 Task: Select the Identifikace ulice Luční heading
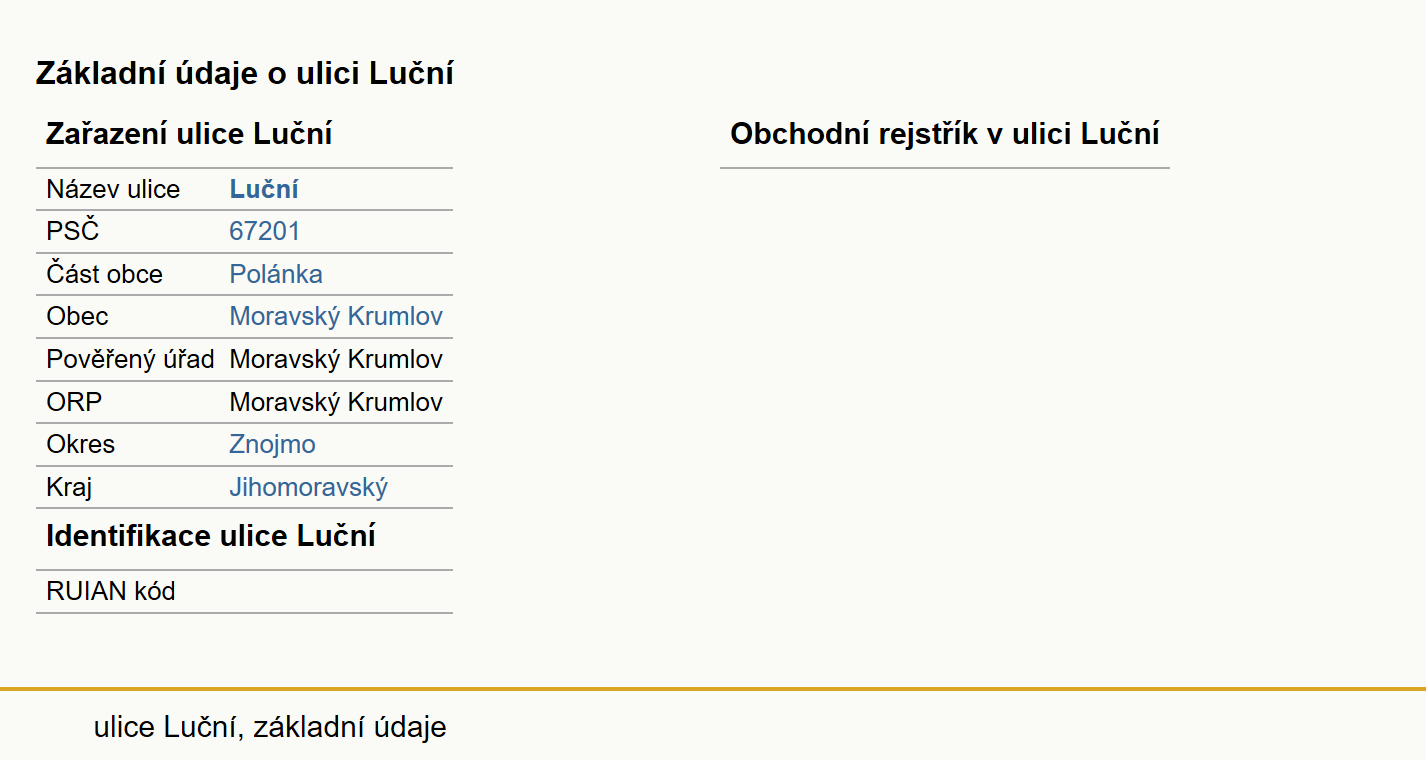click(x=211, y=536)
